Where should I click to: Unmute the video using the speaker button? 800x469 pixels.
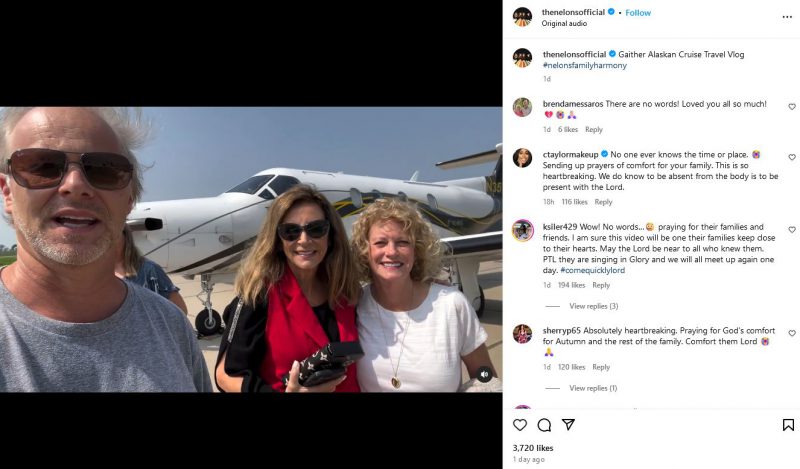point(484,374)
